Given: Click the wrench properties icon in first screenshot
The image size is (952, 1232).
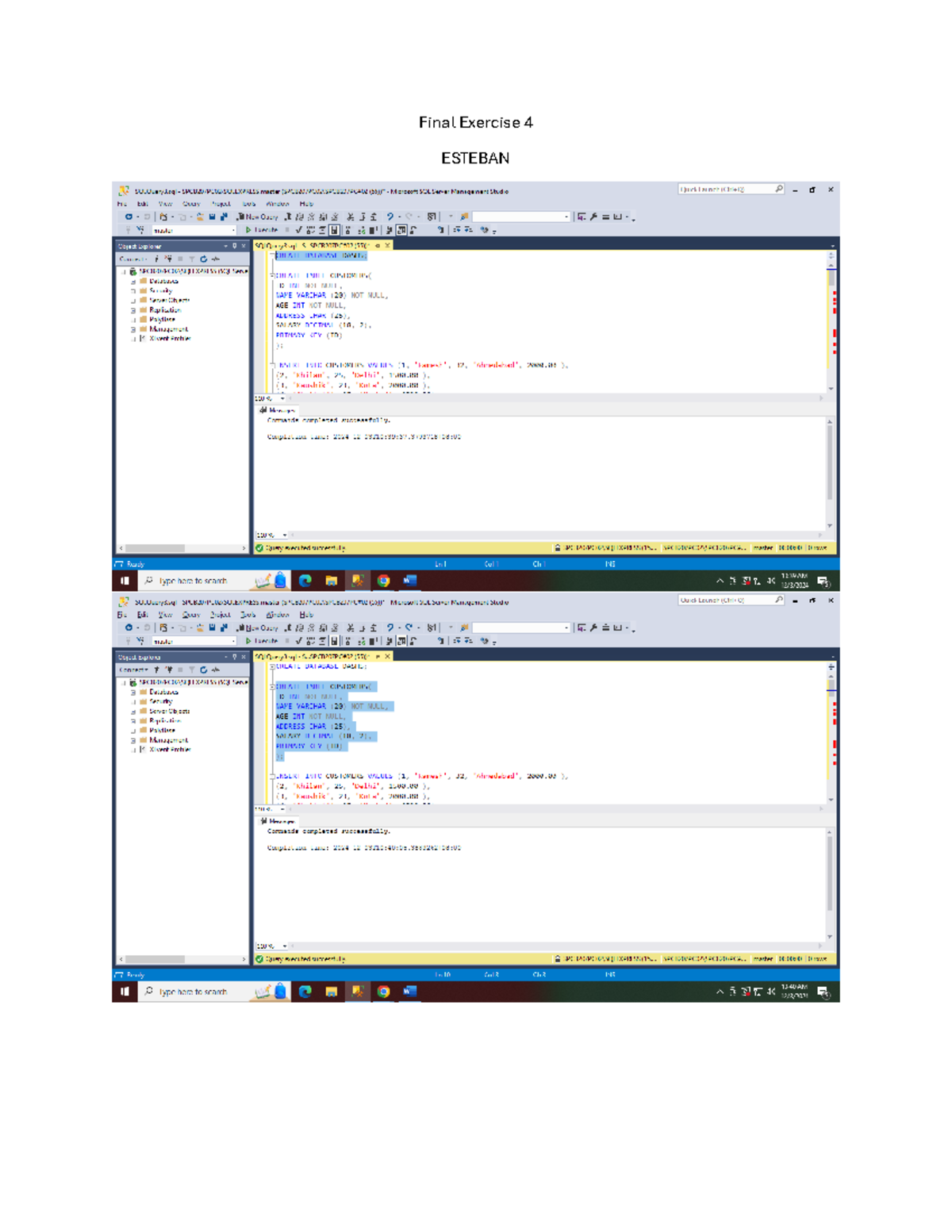Looking at the screenshot, I should pos(593,217).
